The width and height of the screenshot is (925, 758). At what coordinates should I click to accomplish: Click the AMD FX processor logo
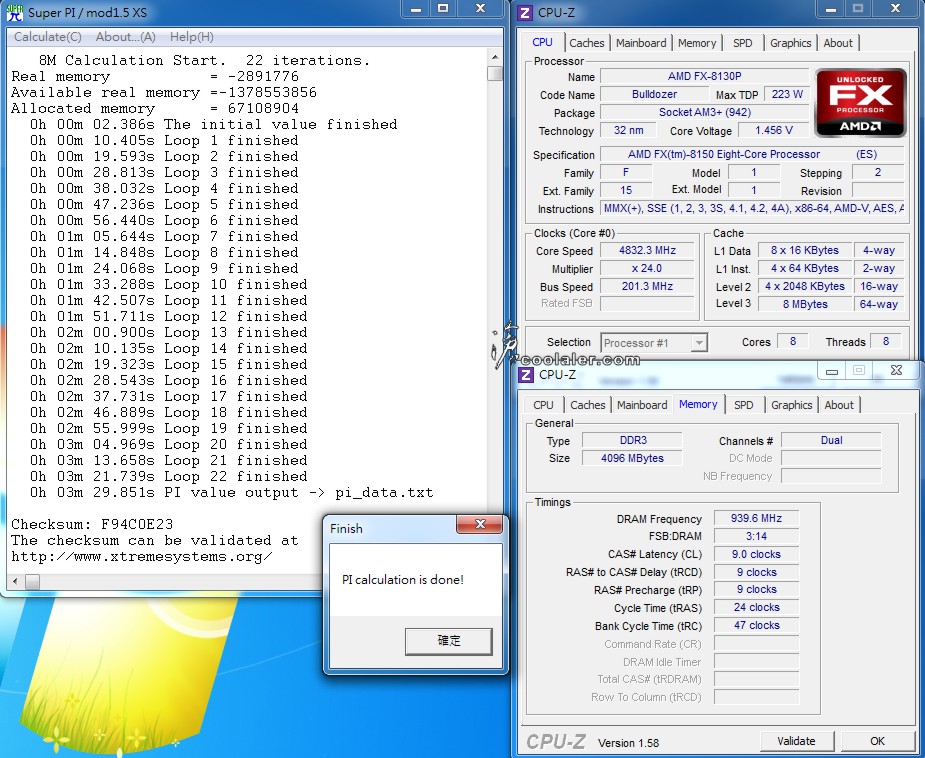point(860,103)
